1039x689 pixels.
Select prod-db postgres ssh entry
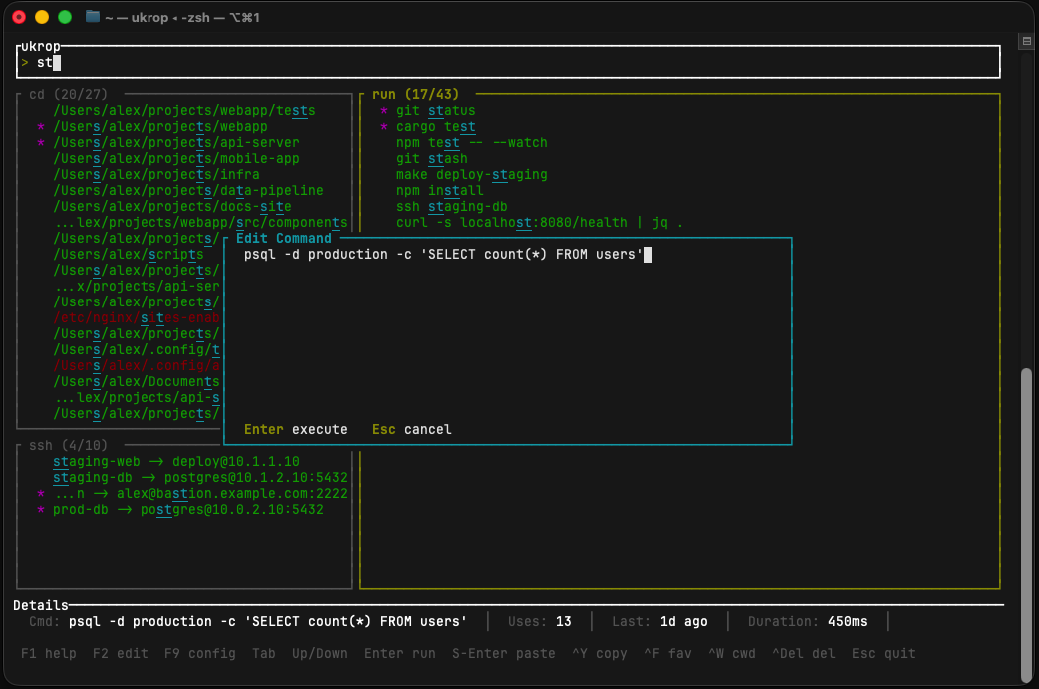[x=188, y=509]
